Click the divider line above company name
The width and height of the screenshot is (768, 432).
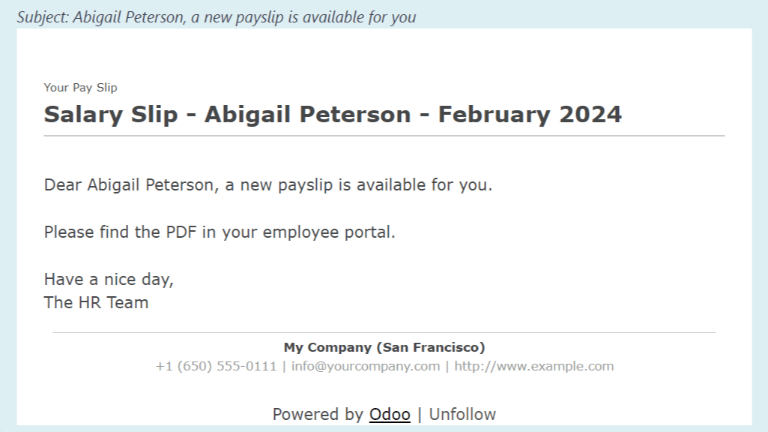[x=384, y=332]
